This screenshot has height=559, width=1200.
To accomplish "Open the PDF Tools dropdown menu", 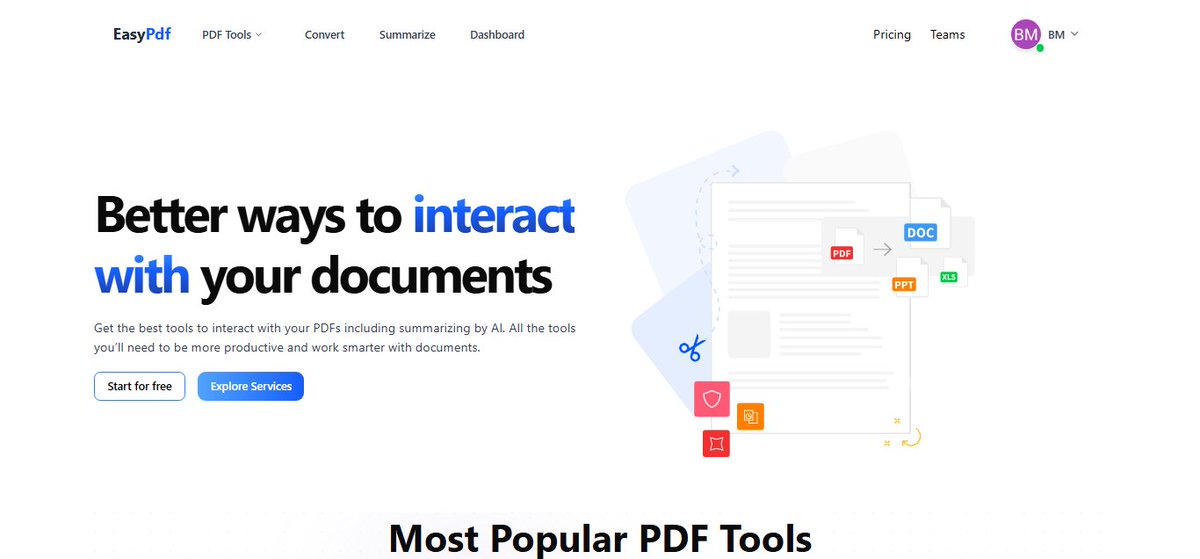I will [x=232, y=34].
